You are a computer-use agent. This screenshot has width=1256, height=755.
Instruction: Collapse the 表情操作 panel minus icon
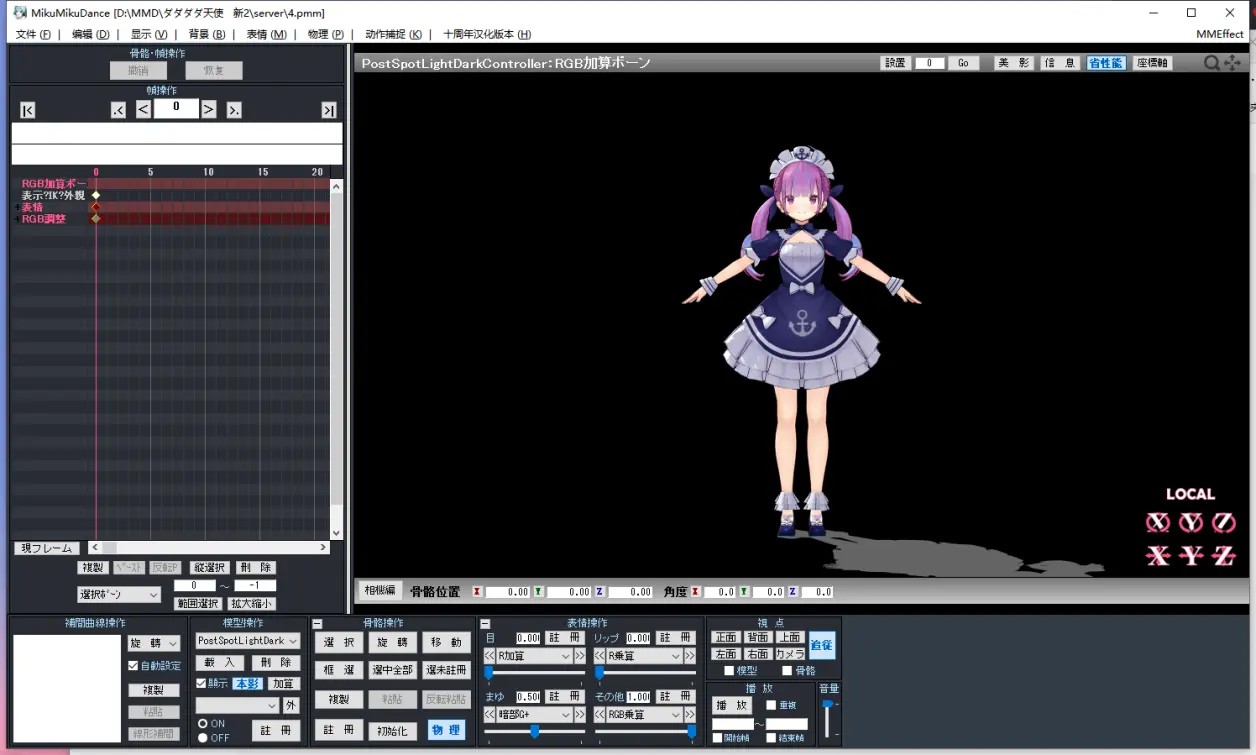[486, 624]
